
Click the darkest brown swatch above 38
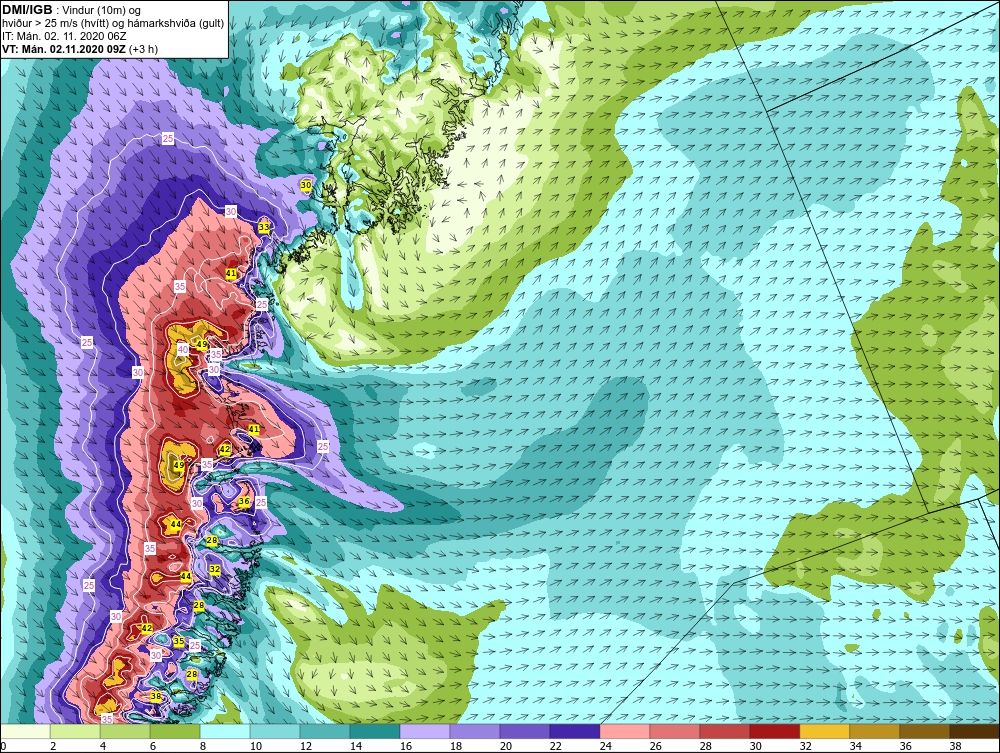pos(974,731)
